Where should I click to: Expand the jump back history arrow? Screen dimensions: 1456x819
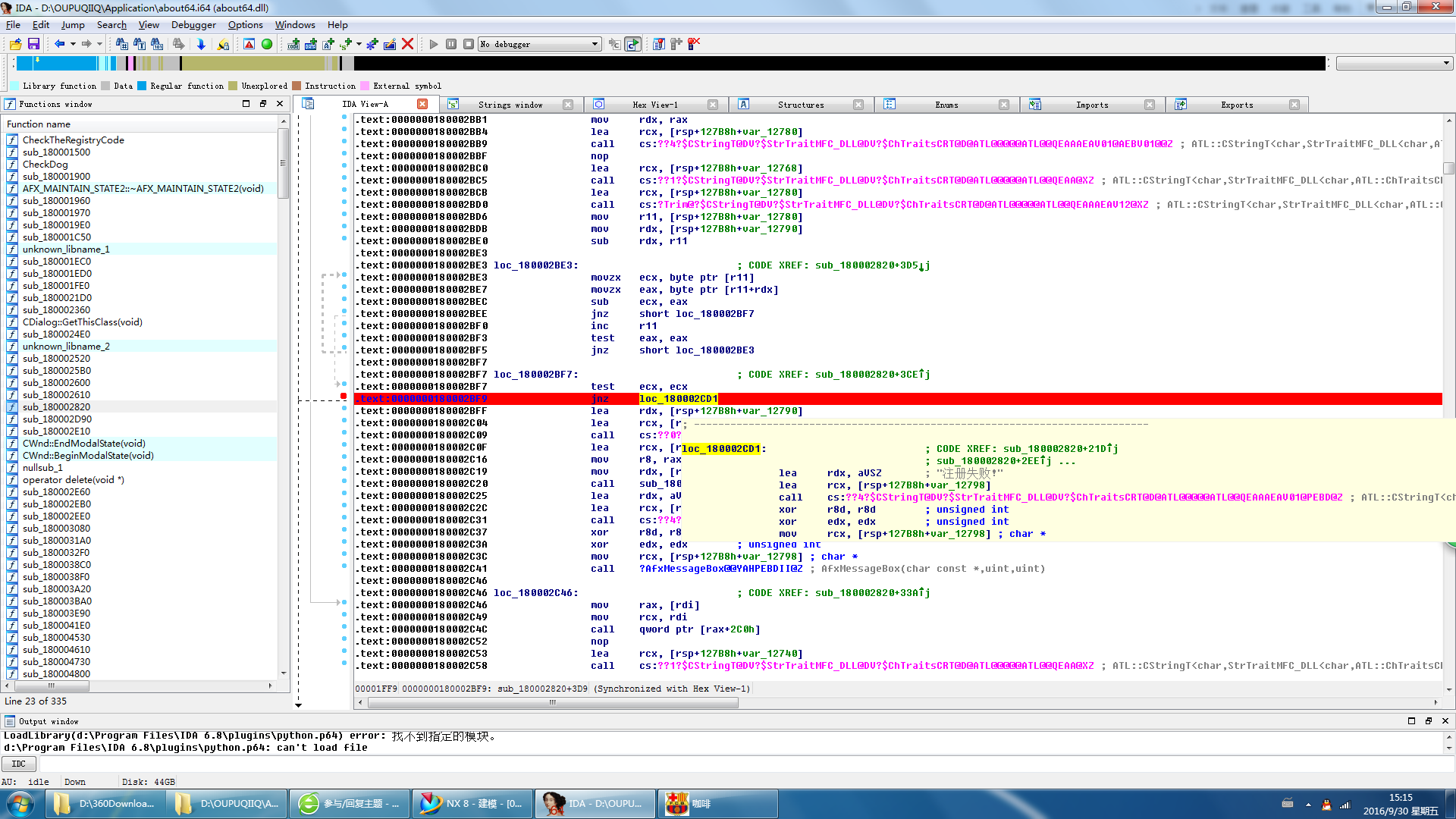click(x=73, y=44)
